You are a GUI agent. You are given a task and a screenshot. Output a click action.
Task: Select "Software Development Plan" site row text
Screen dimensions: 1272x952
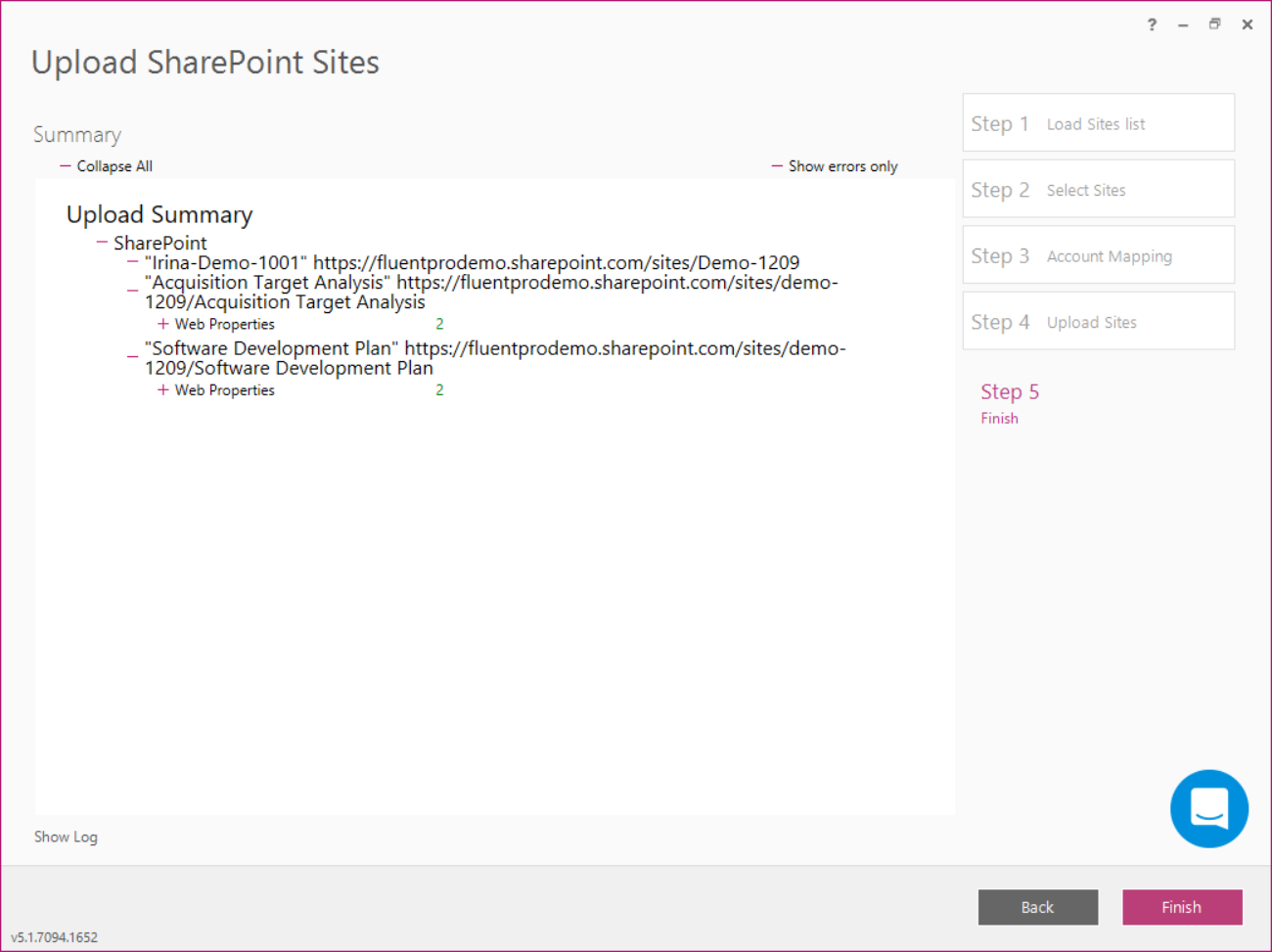pyautogui.click(x=495, y=358)
